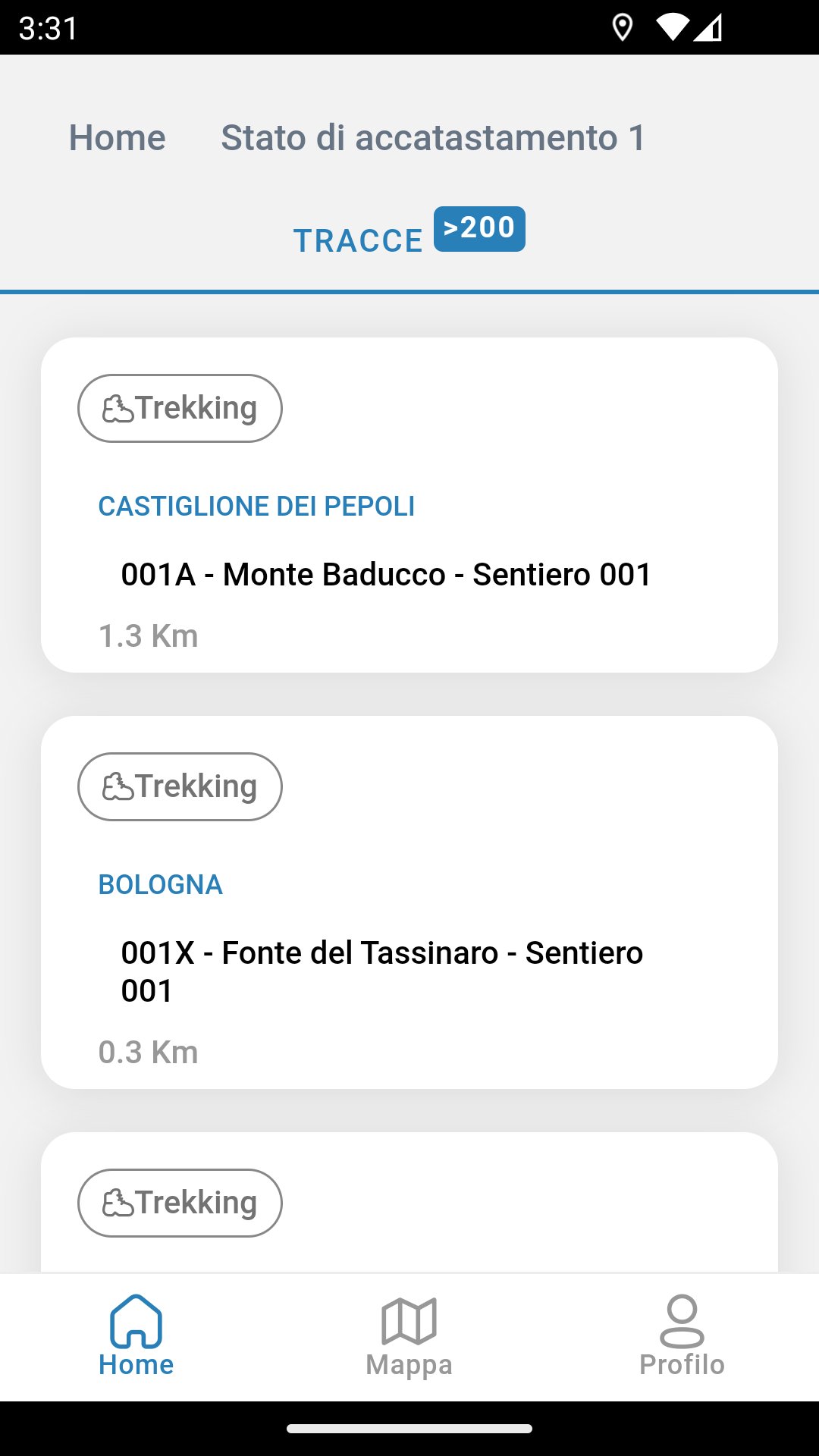The image size is (819, 1456).
Task: Tap the Trekking chip on the first card
Action: pyautogui.click(x=180, y=409)
